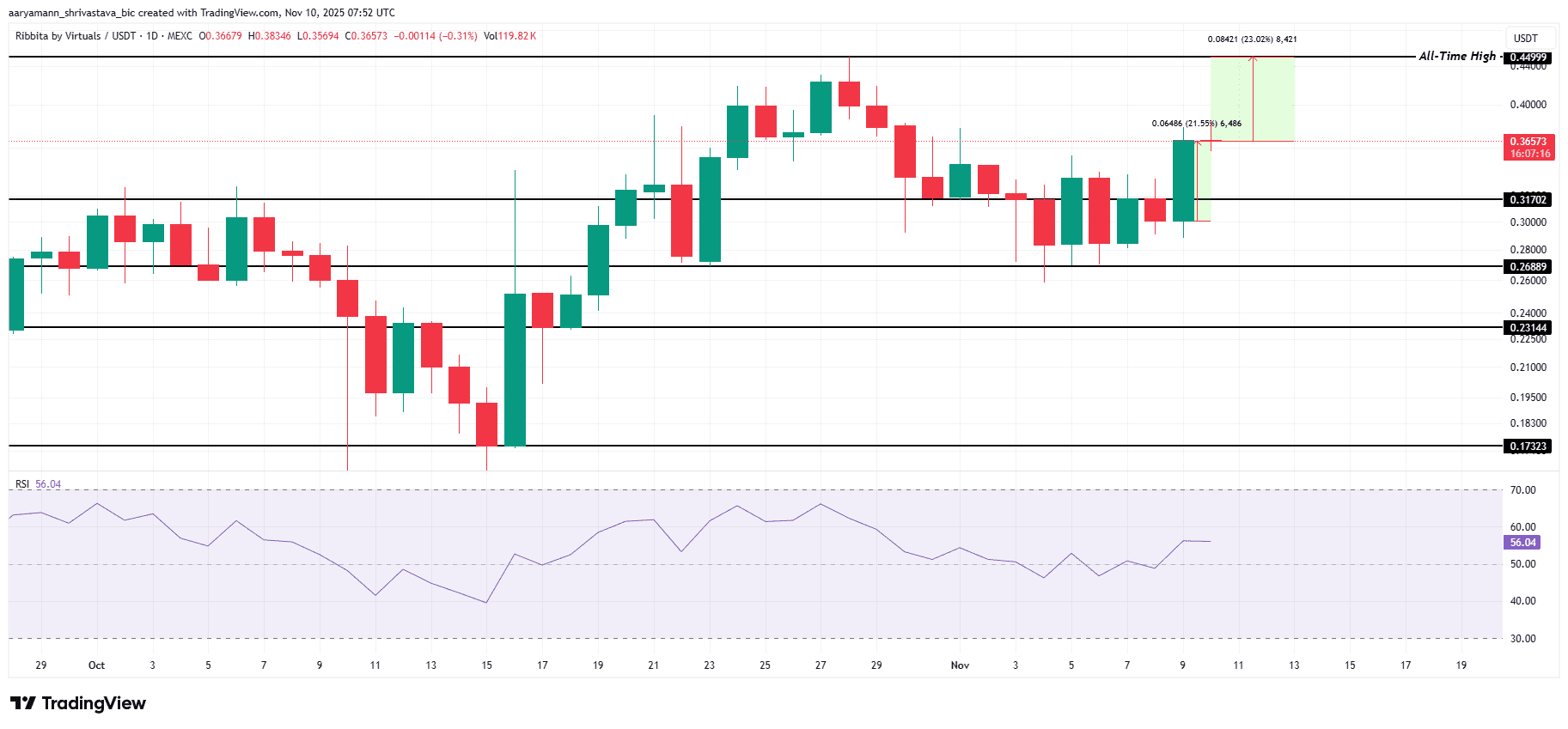Click the Oct label on the time axis
Screen dimensions: 1568x729
click(x=96, y=665)
